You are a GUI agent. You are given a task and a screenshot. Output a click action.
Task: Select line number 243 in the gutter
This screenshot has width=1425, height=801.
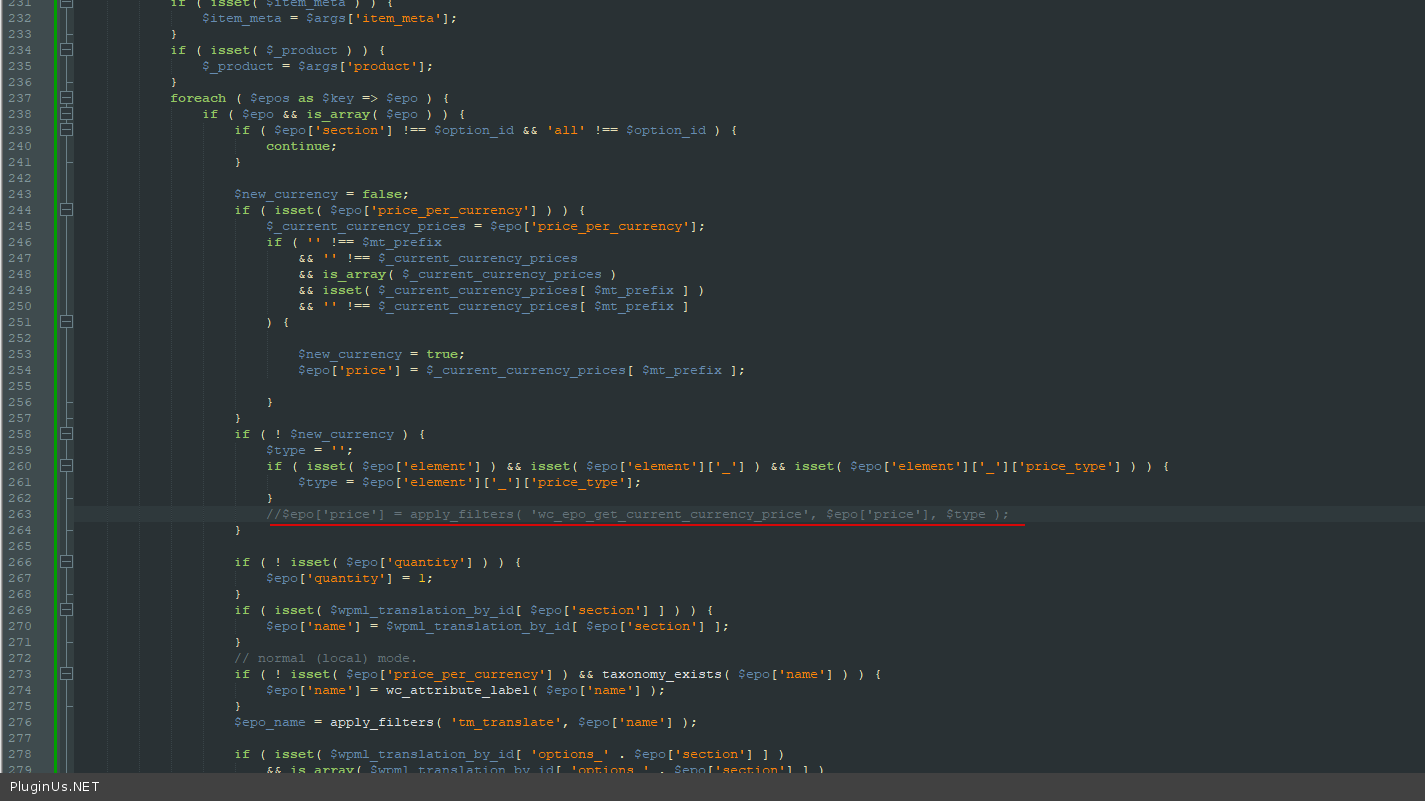20,194
